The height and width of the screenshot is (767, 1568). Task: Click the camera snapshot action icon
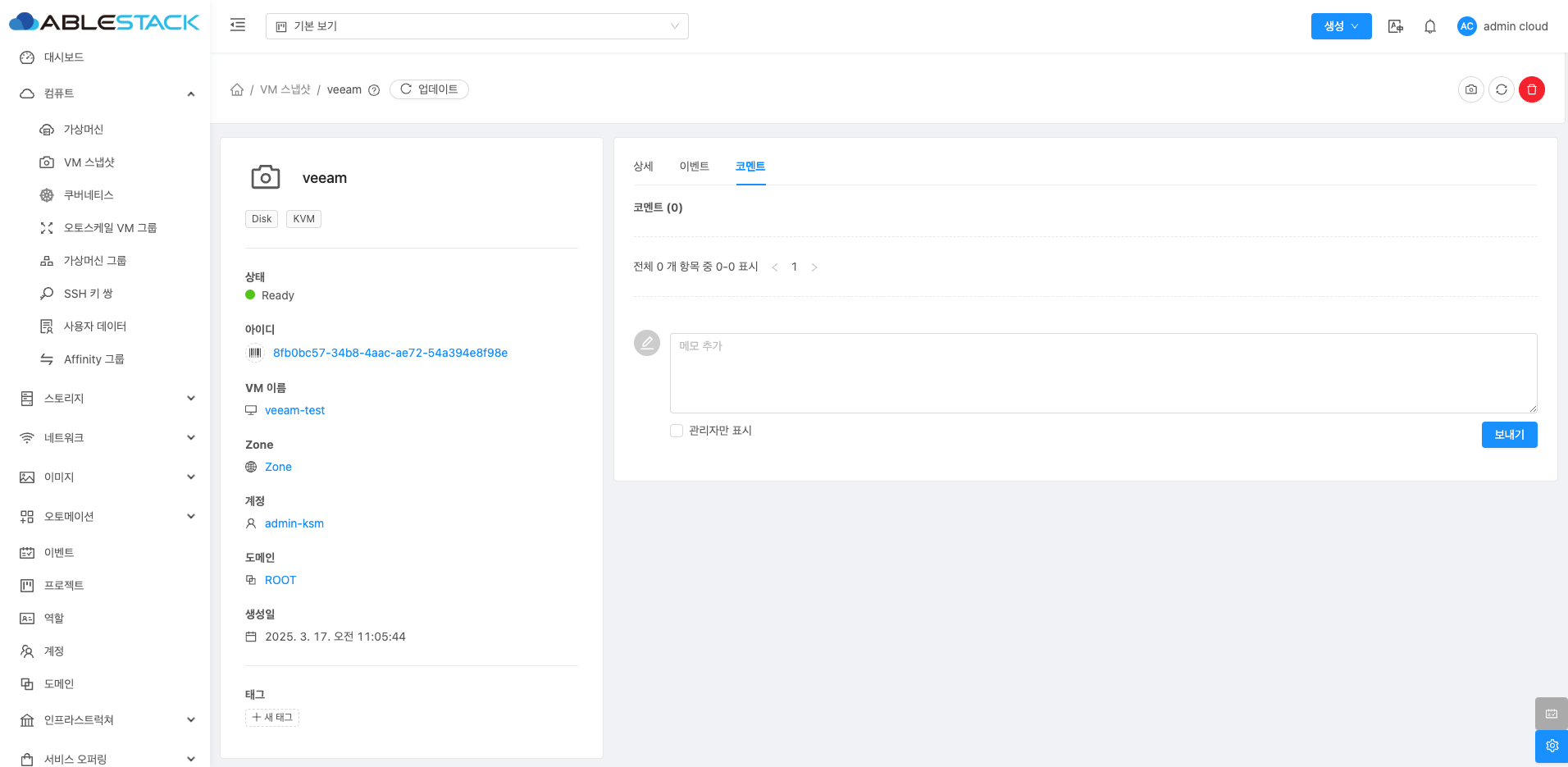(1471, 89)
